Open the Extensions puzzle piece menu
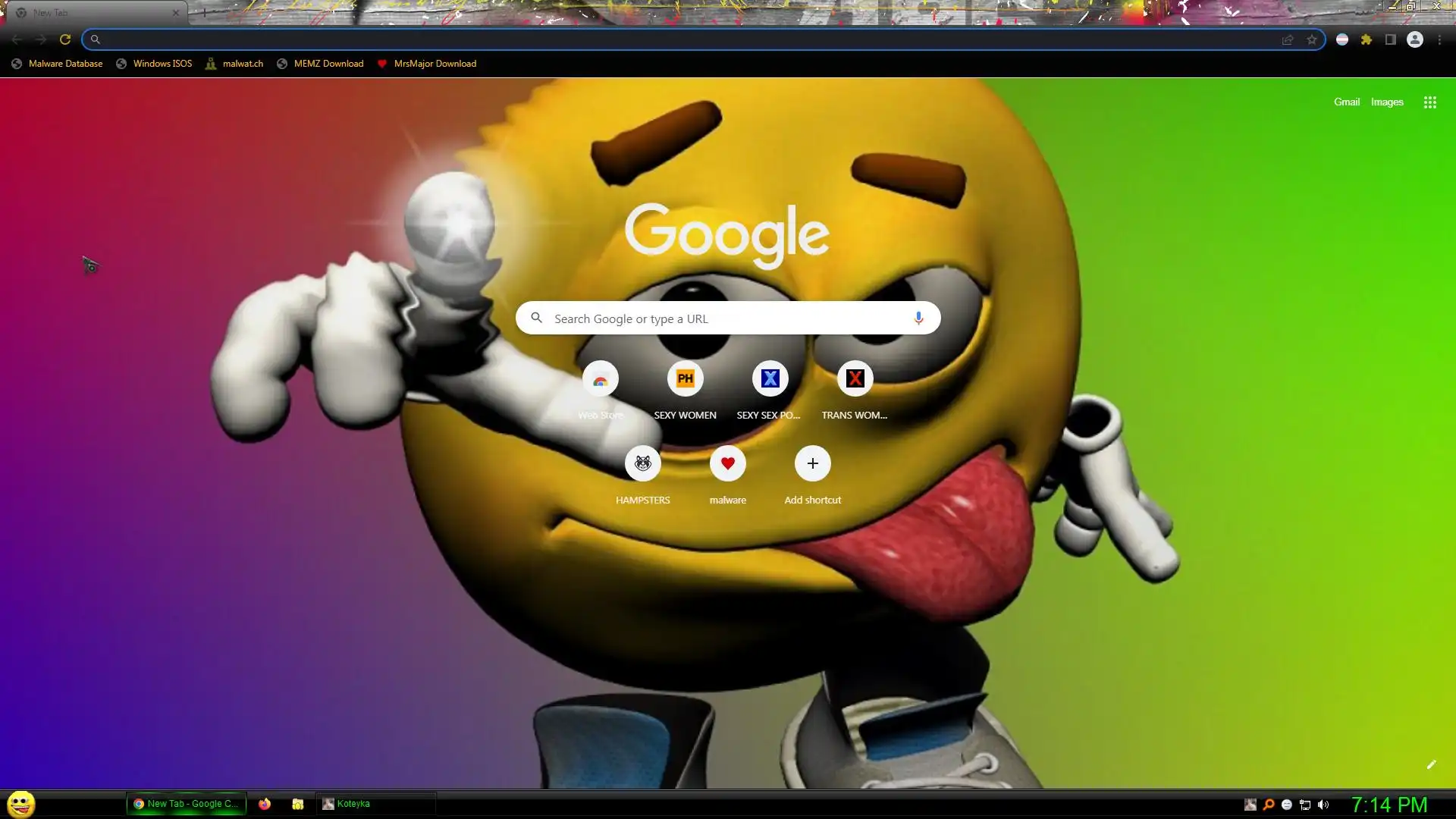Image resolution: width=1456 pixels, height=819 pixels. [x=1367, y=39]
